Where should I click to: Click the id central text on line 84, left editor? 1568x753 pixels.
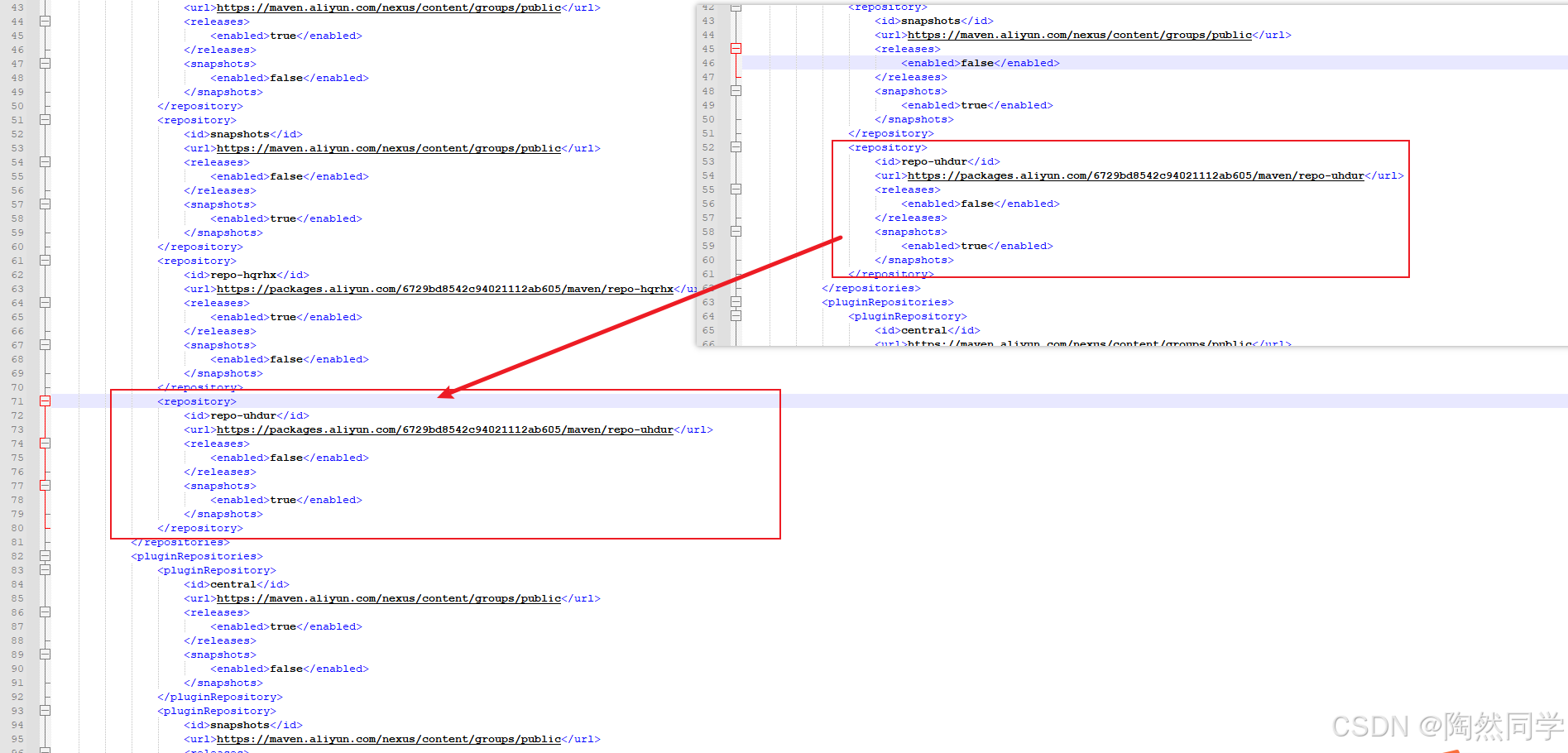[237, 584]
